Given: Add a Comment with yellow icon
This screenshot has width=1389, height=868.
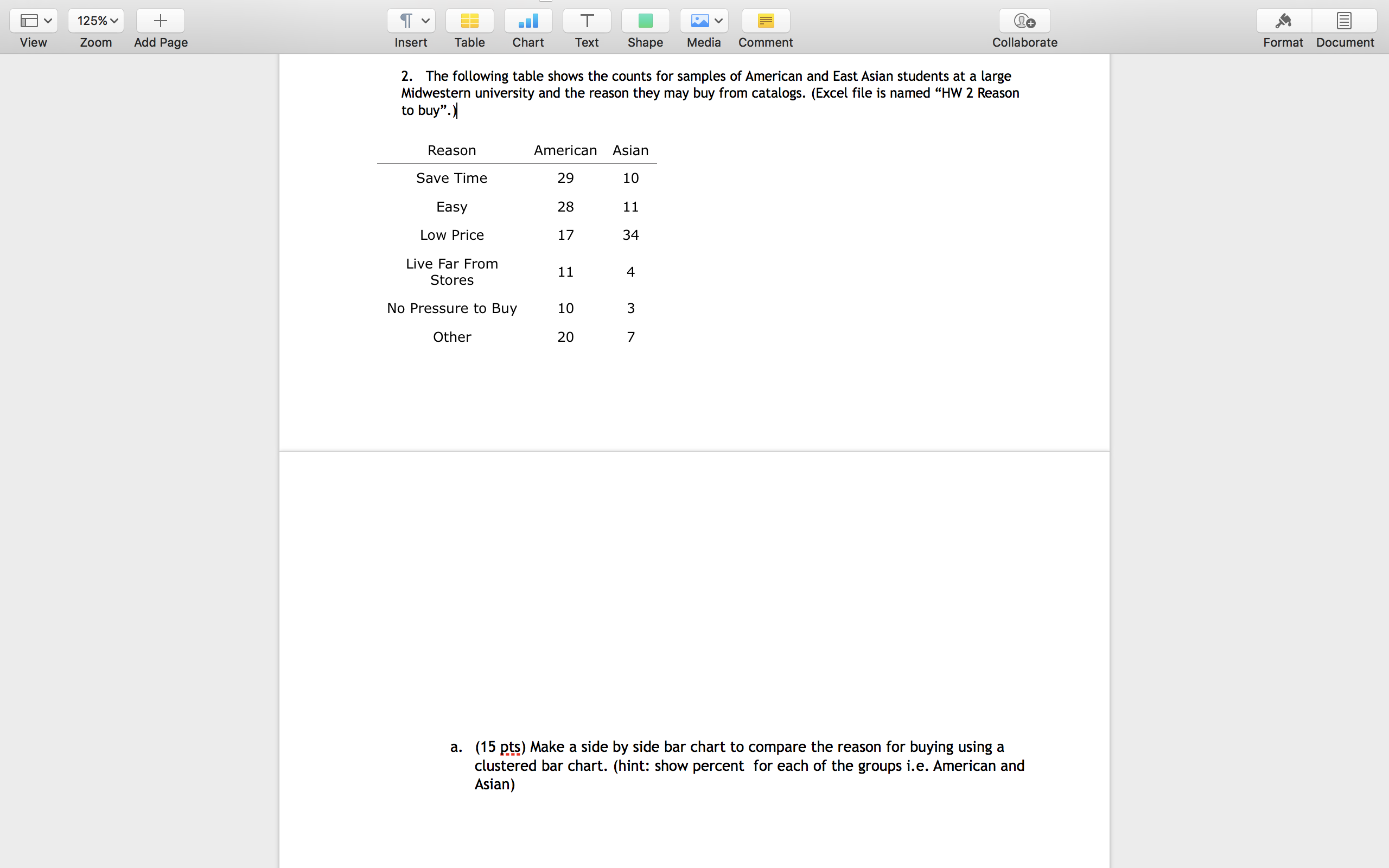Looking at the screenshot, I should (x=765, y=21).
